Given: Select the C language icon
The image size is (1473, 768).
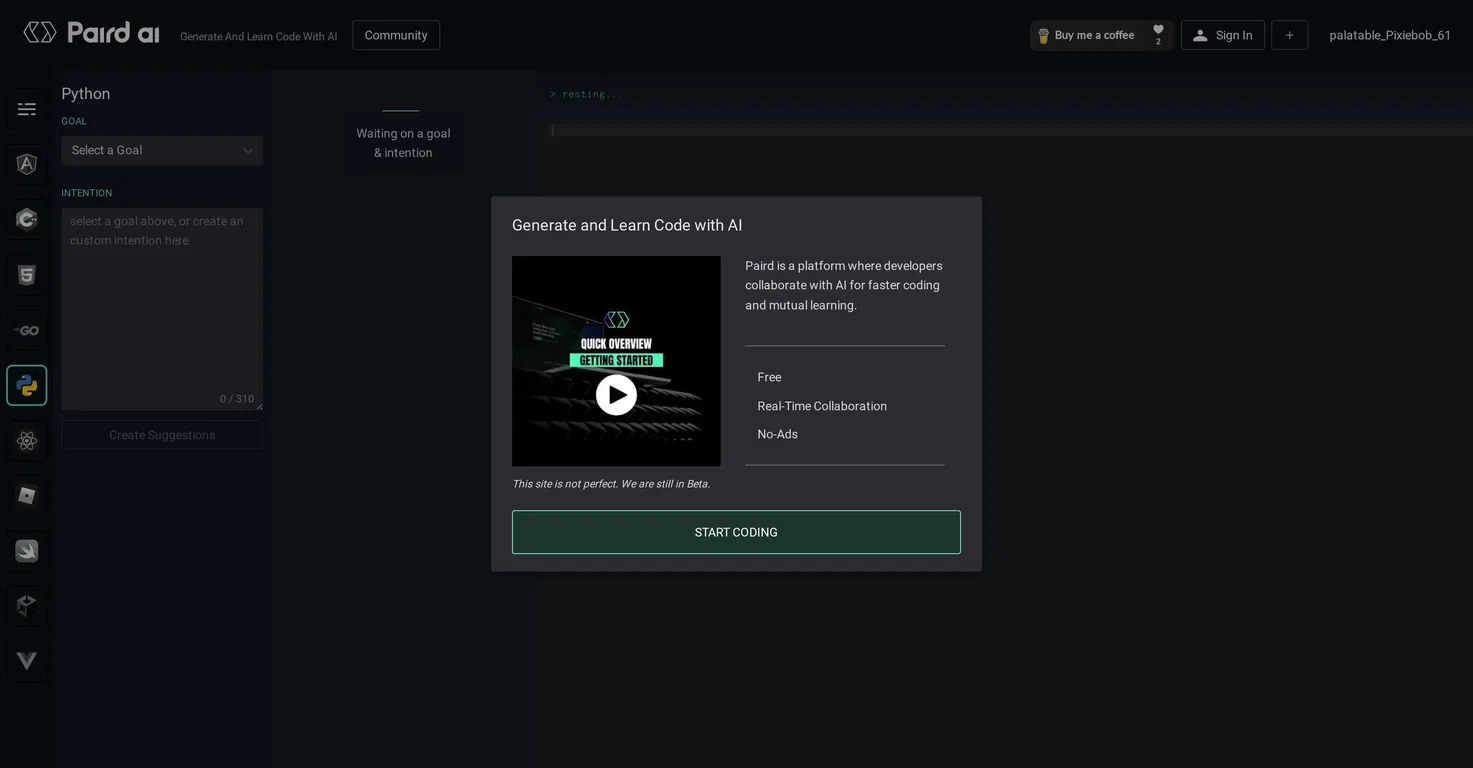Looking at the screenshot, I should (x=27, y=219).
